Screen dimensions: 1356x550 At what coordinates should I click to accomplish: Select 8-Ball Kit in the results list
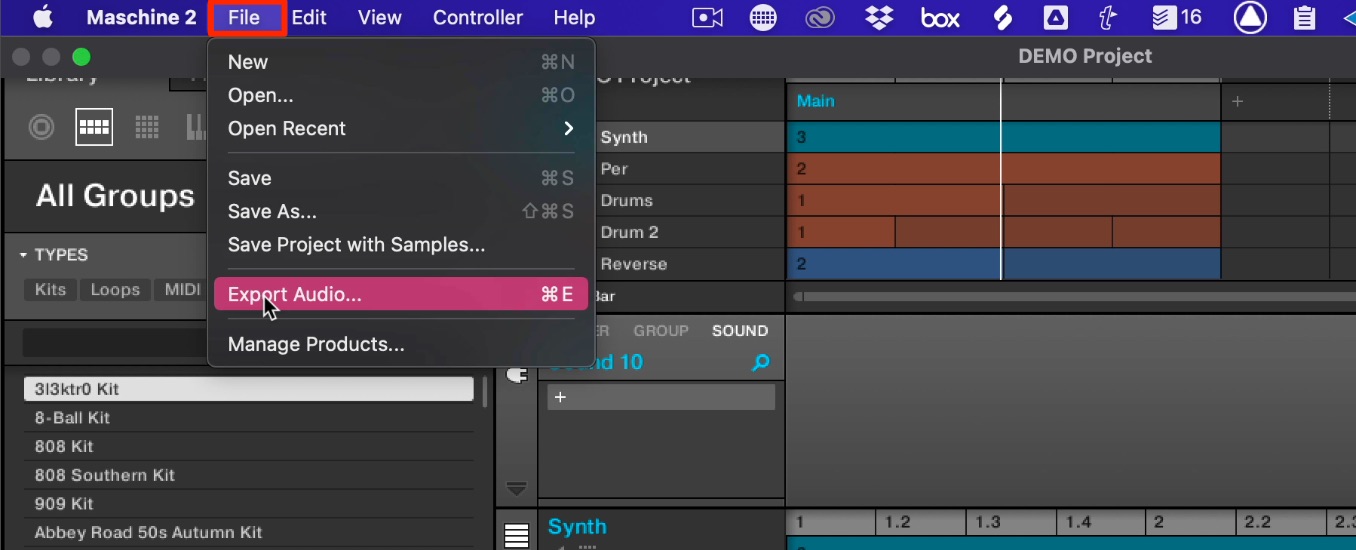248,418
